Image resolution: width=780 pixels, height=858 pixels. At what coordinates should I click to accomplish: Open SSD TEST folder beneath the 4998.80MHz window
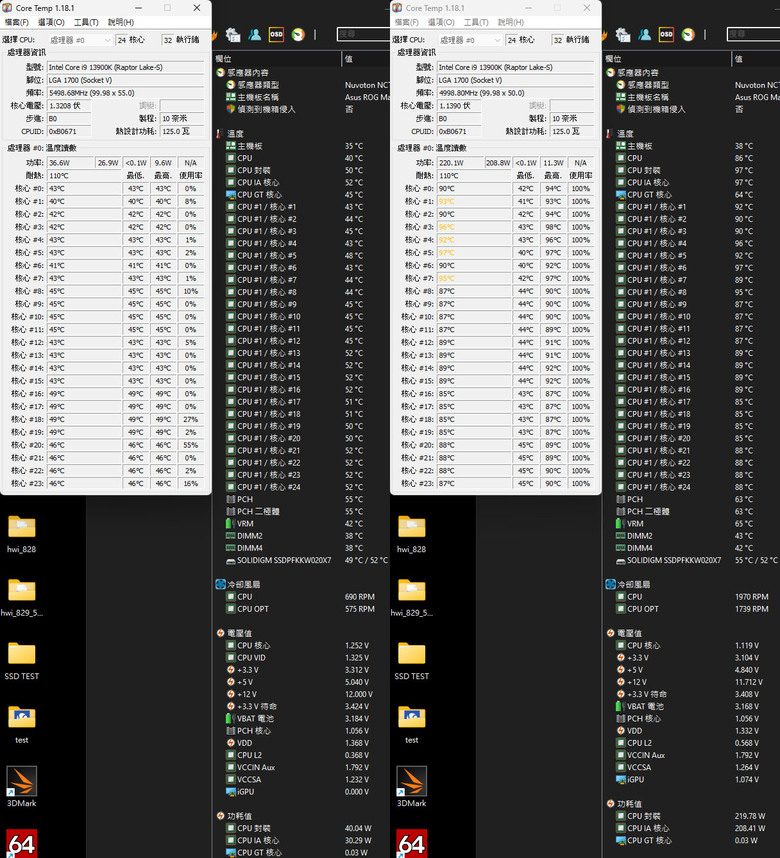pos(412,661)
